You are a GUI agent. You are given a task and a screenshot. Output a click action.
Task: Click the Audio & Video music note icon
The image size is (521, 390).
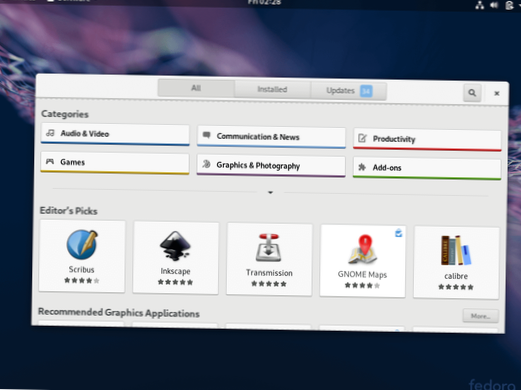pyautogui.click(x=50, y=133)
